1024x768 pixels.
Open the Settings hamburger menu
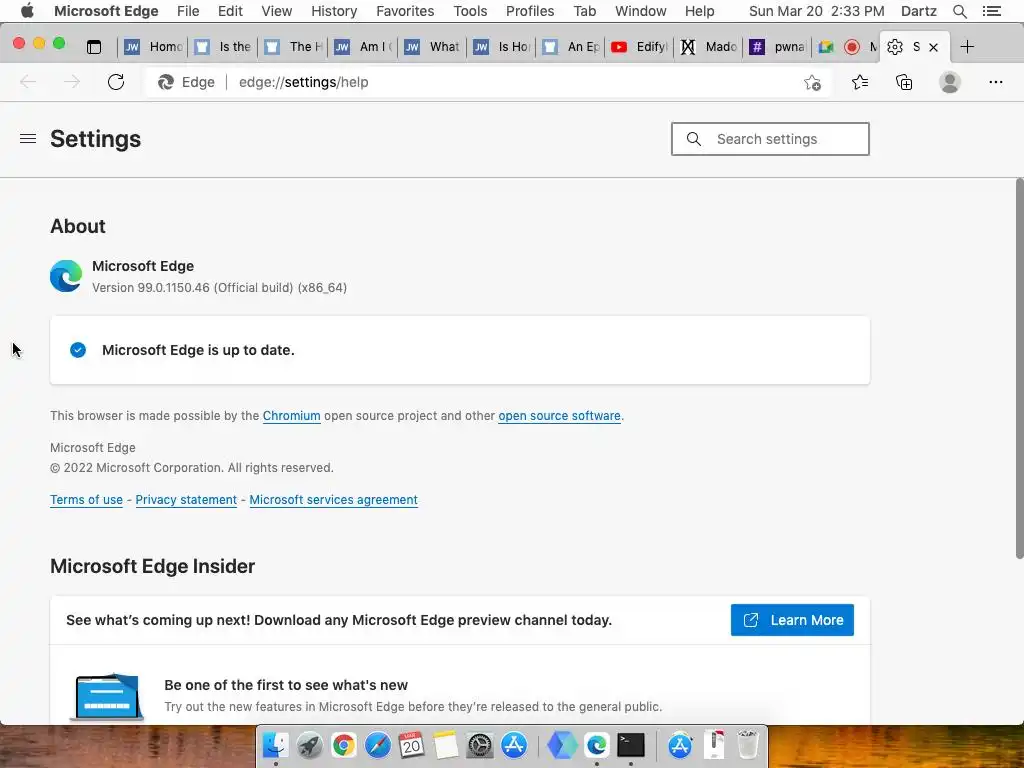[27, 138]
